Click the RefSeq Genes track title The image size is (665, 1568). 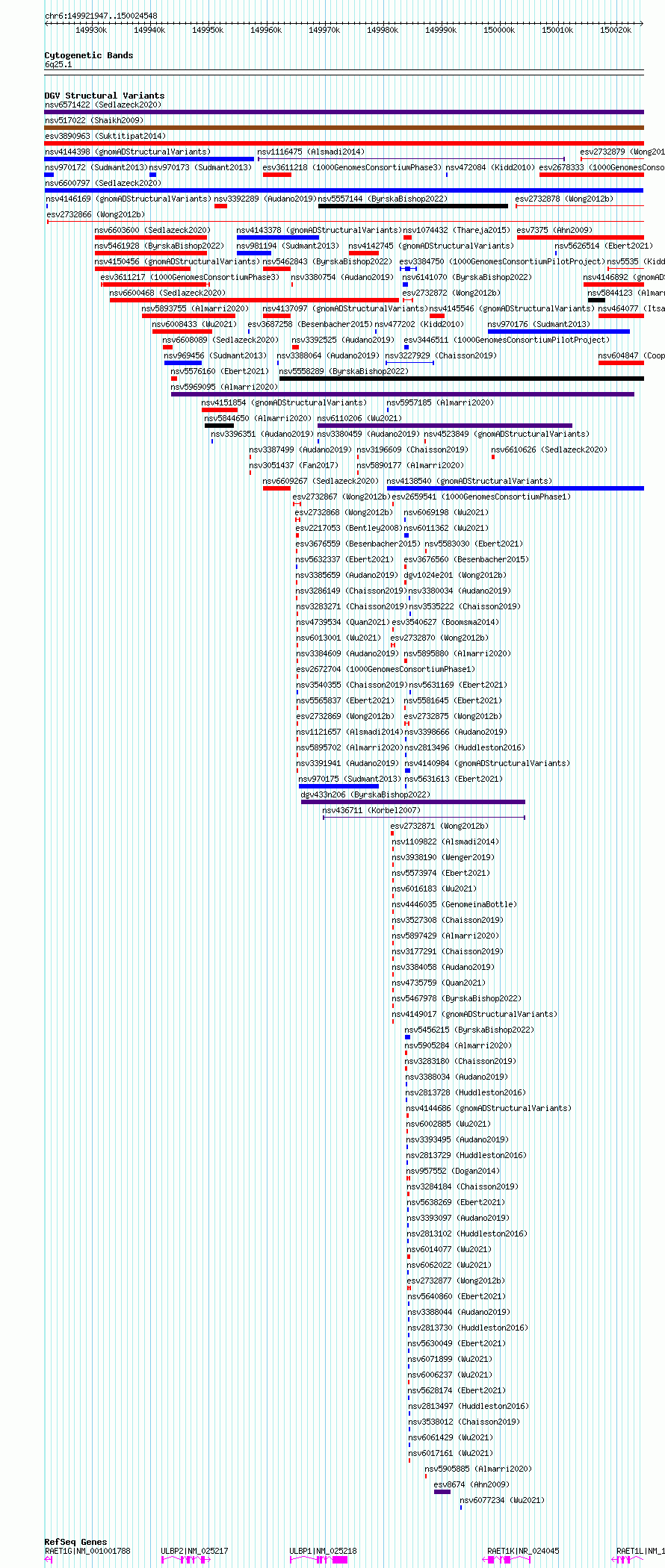coord(75,1542)
